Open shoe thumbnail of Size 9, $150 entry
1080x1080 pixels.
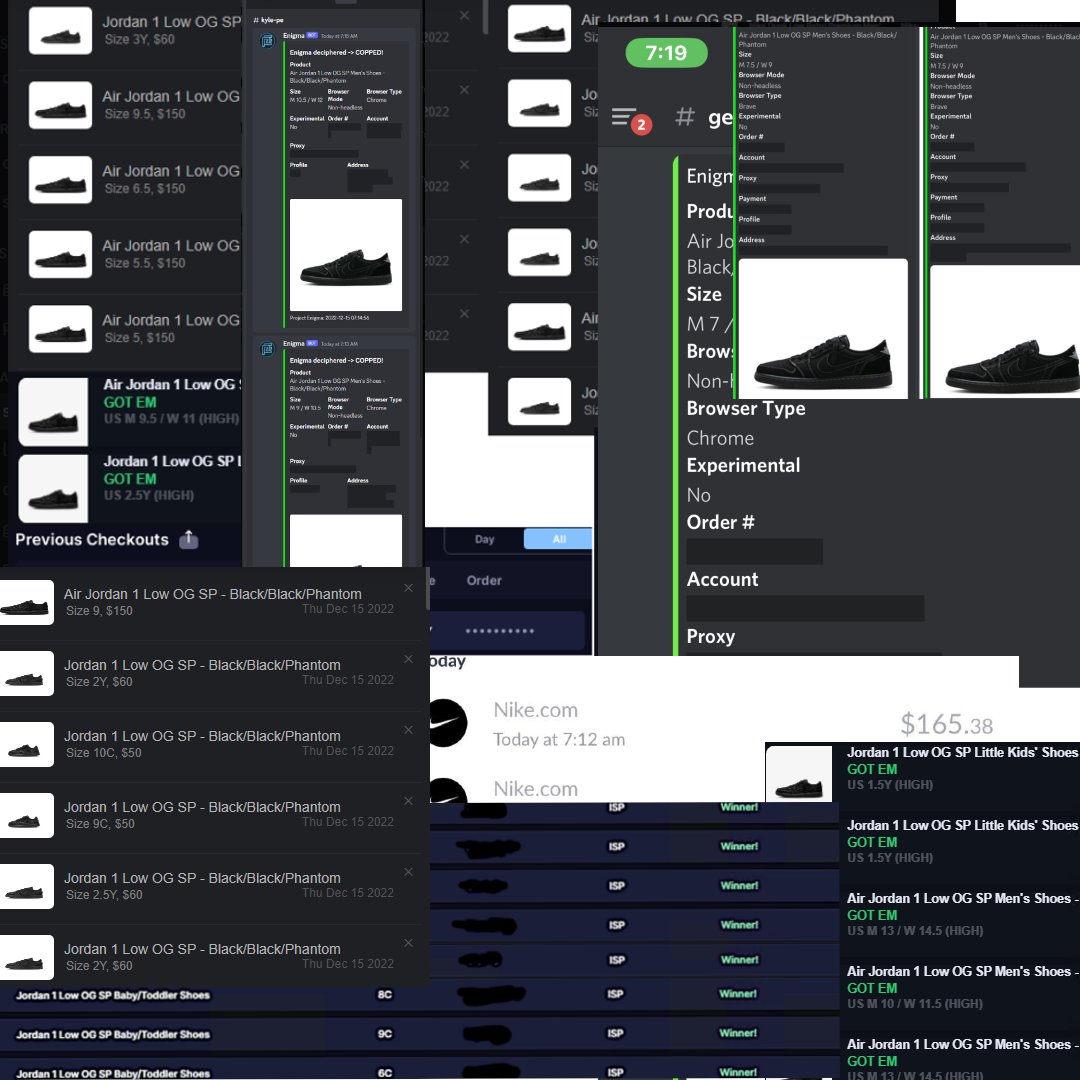click(26, 603)
